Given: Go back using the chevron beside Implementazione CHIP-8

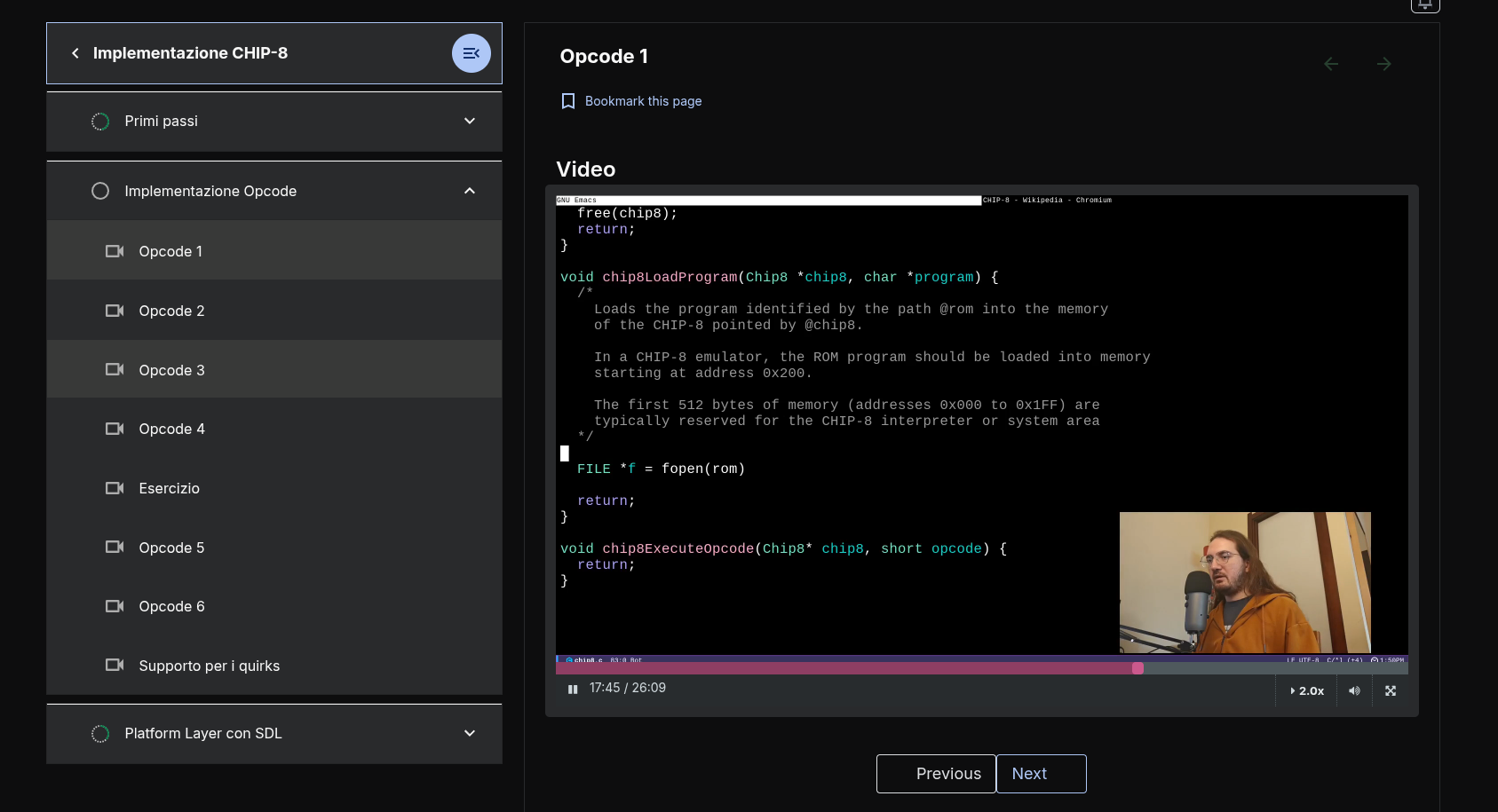Looking at the screenshot, I should pyautogui.click(x=75, y=53).
